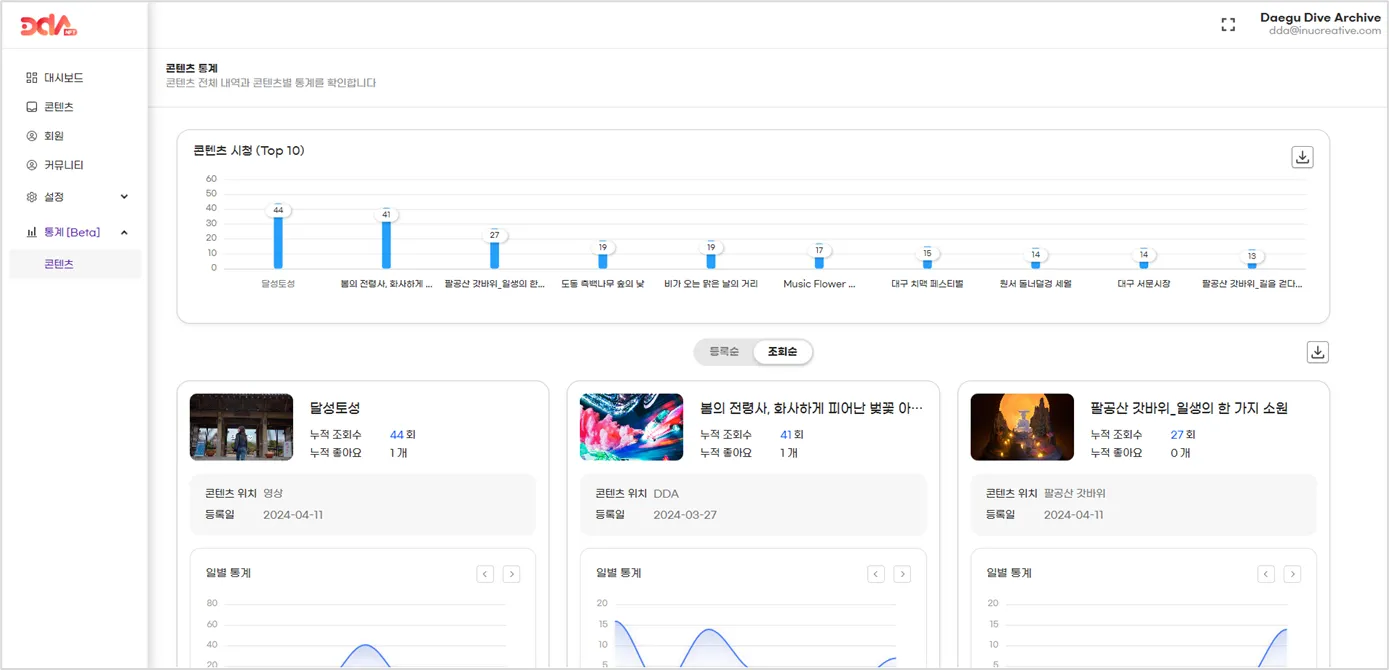
Task: Click the 27 회 view count
Action: click(1183, 435)
